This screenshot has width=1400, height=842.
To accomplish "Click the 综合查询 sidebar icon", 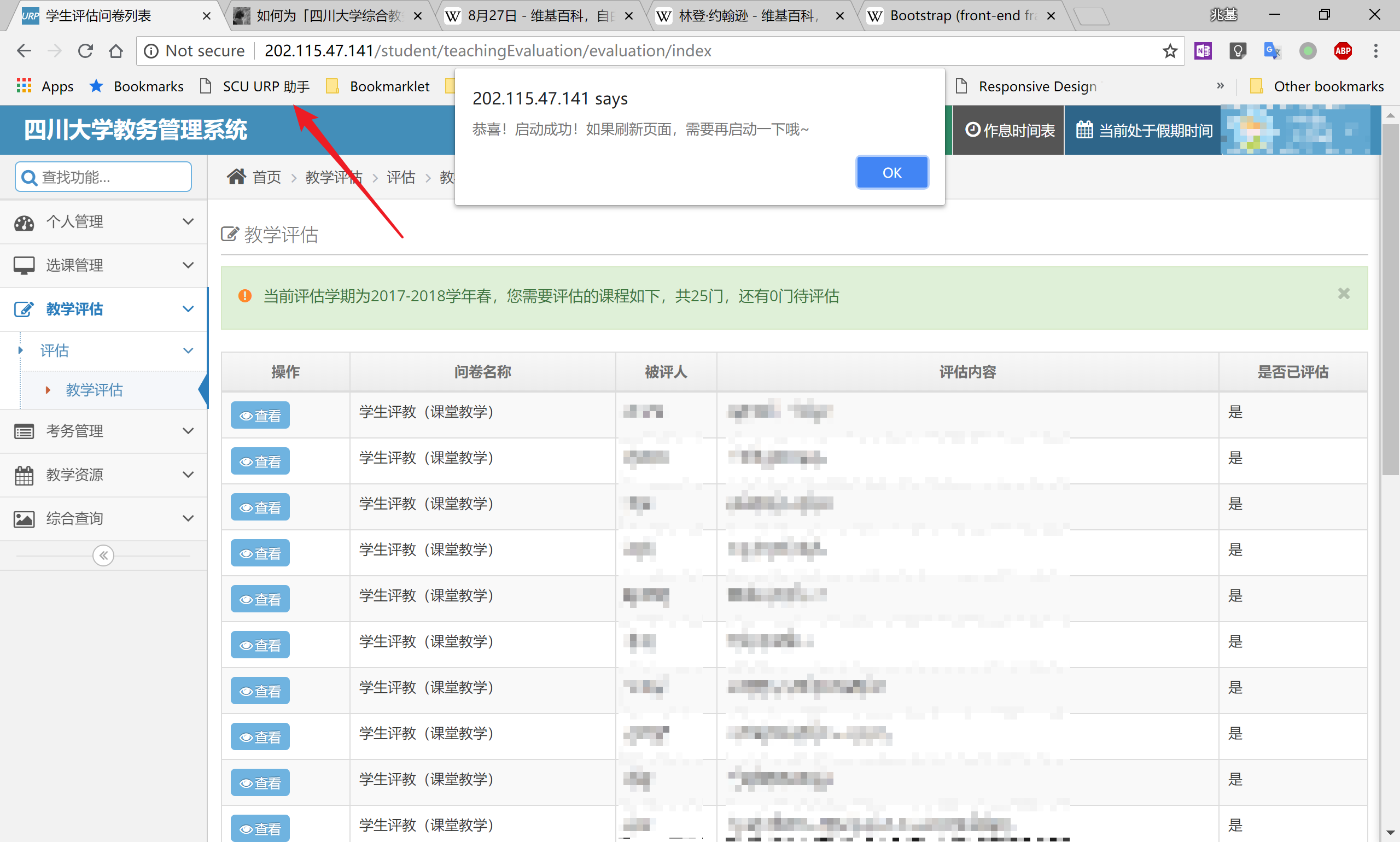I will [24, 517].
